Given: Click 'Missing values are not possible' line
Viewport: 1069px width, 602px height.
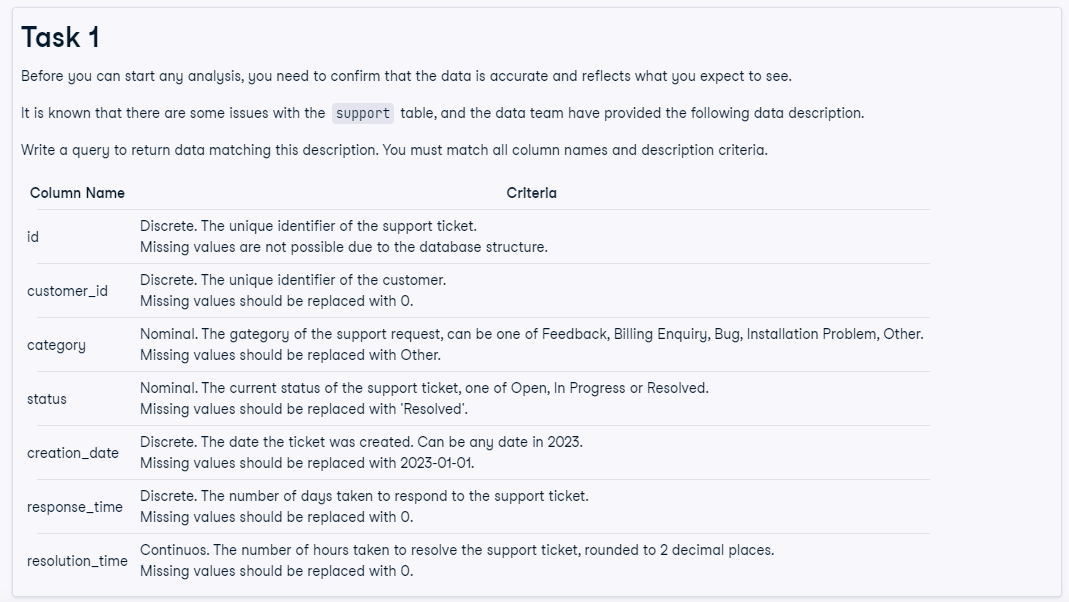Looking at the screenshot, I should click(x=343, y=247).
